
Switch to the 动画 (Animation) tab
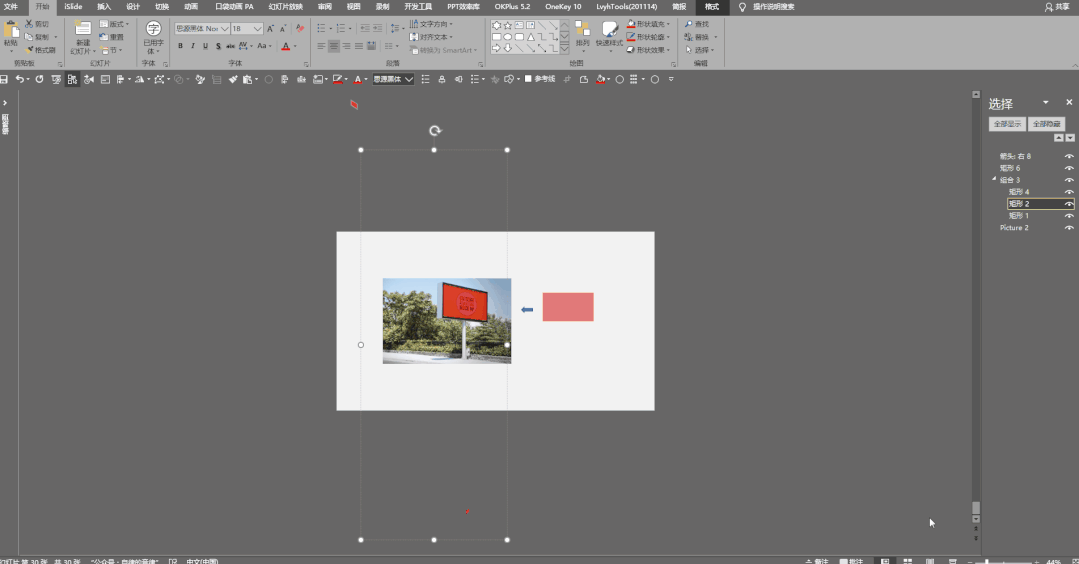tap(190, 6)
